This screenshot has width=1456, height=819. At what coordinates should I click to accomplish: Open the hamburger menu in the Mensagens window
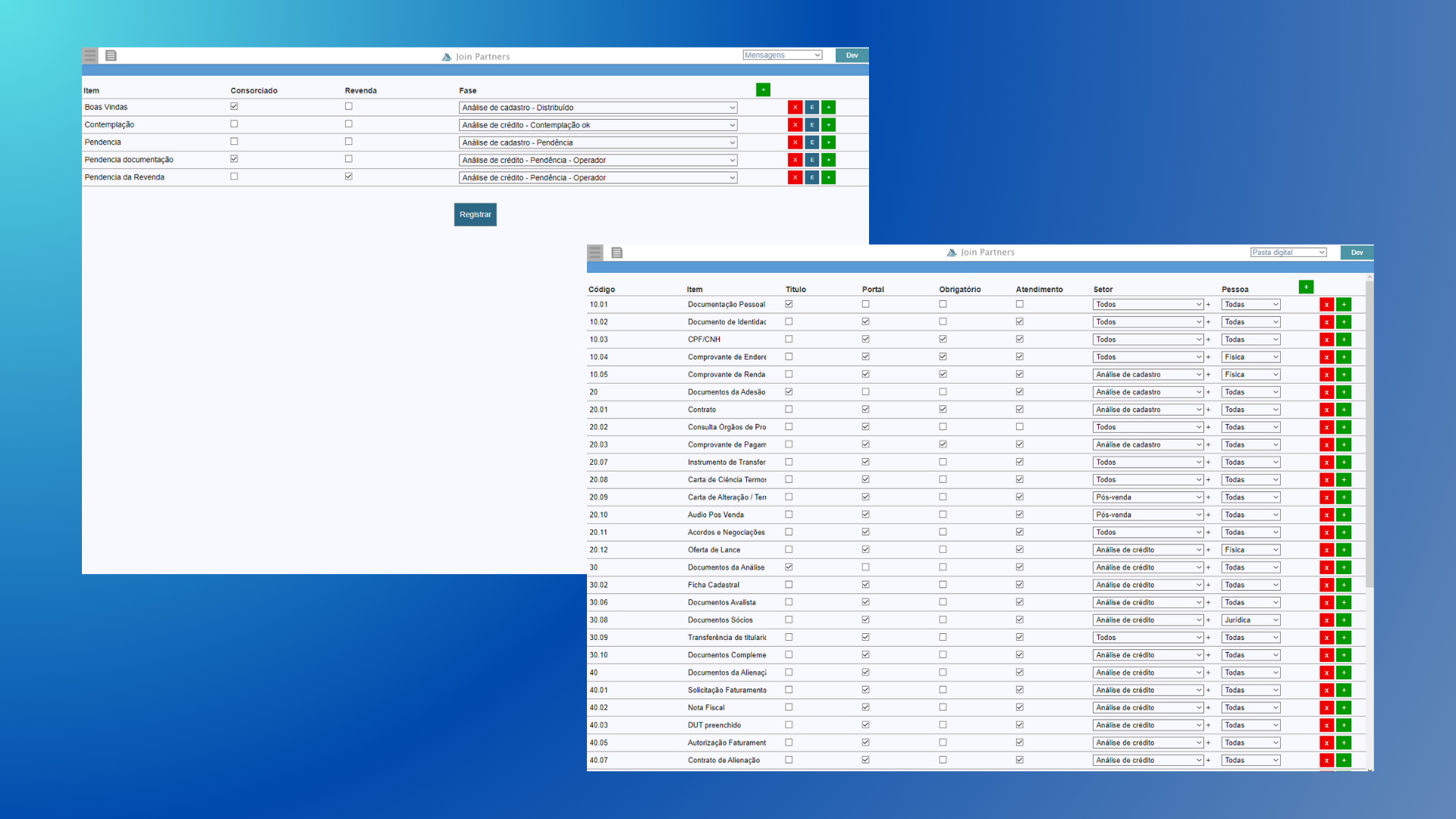(x=90, y=55)
